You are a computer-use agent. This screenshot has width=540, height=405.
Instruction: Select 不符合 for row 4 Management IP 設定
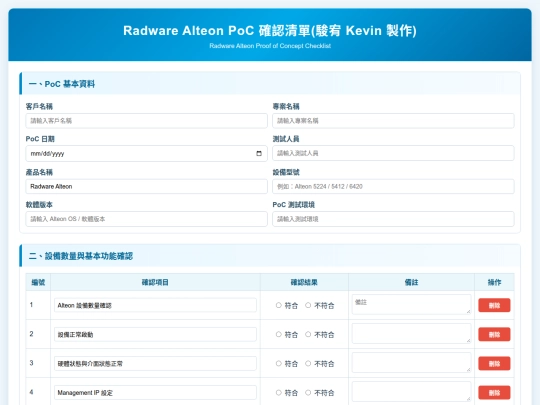pos(308,392)
